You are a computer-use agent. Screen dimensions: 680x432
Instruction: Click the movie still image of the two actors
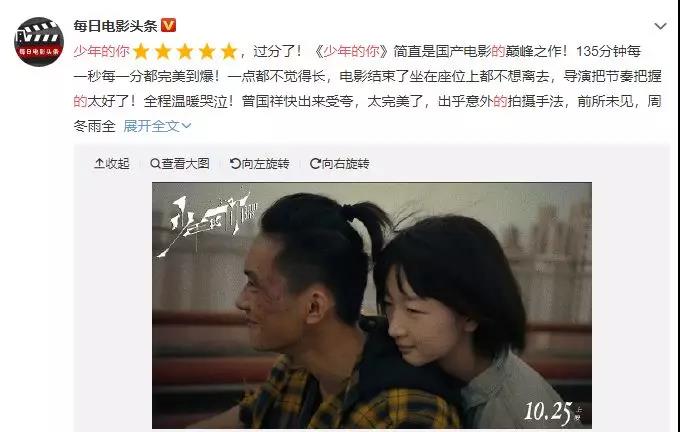click(x=372, y=305)
